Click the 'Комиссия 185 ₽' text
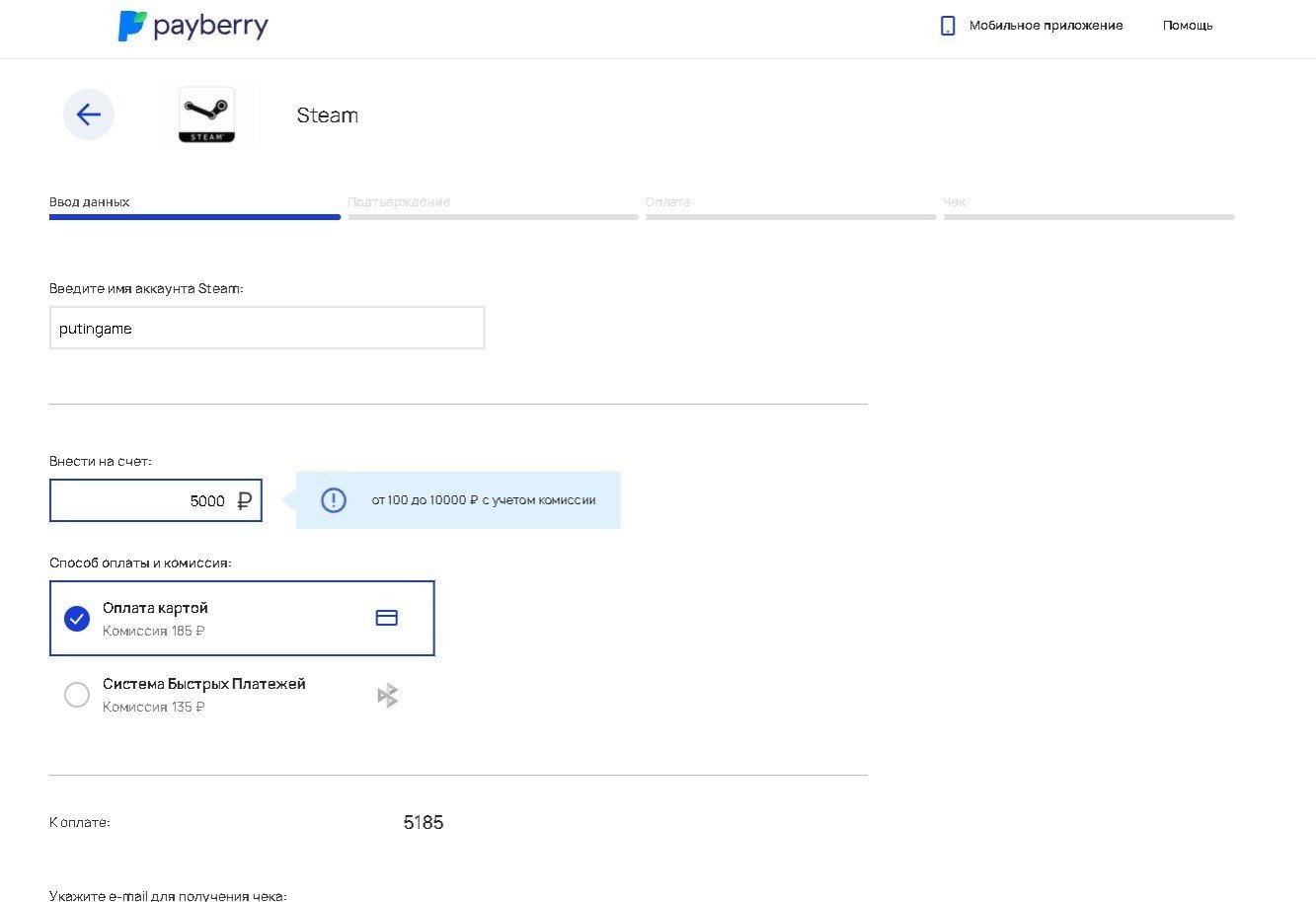Viewport: 1316px width, 902px height. [154, 631]
